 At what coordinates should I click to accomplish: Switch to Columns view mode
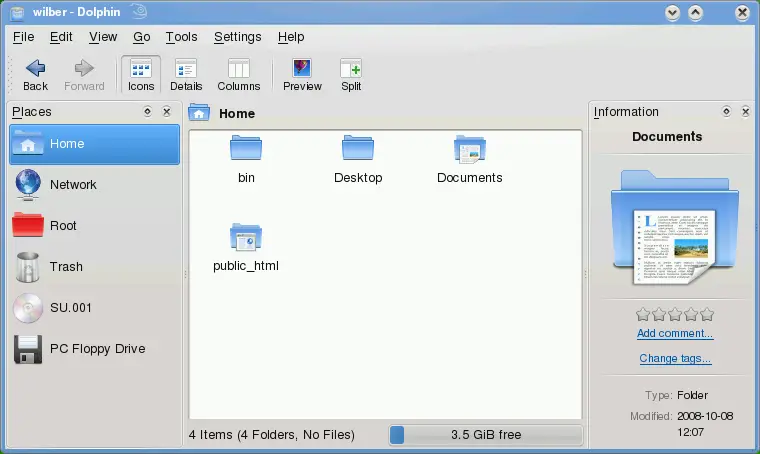click(238, 74)
